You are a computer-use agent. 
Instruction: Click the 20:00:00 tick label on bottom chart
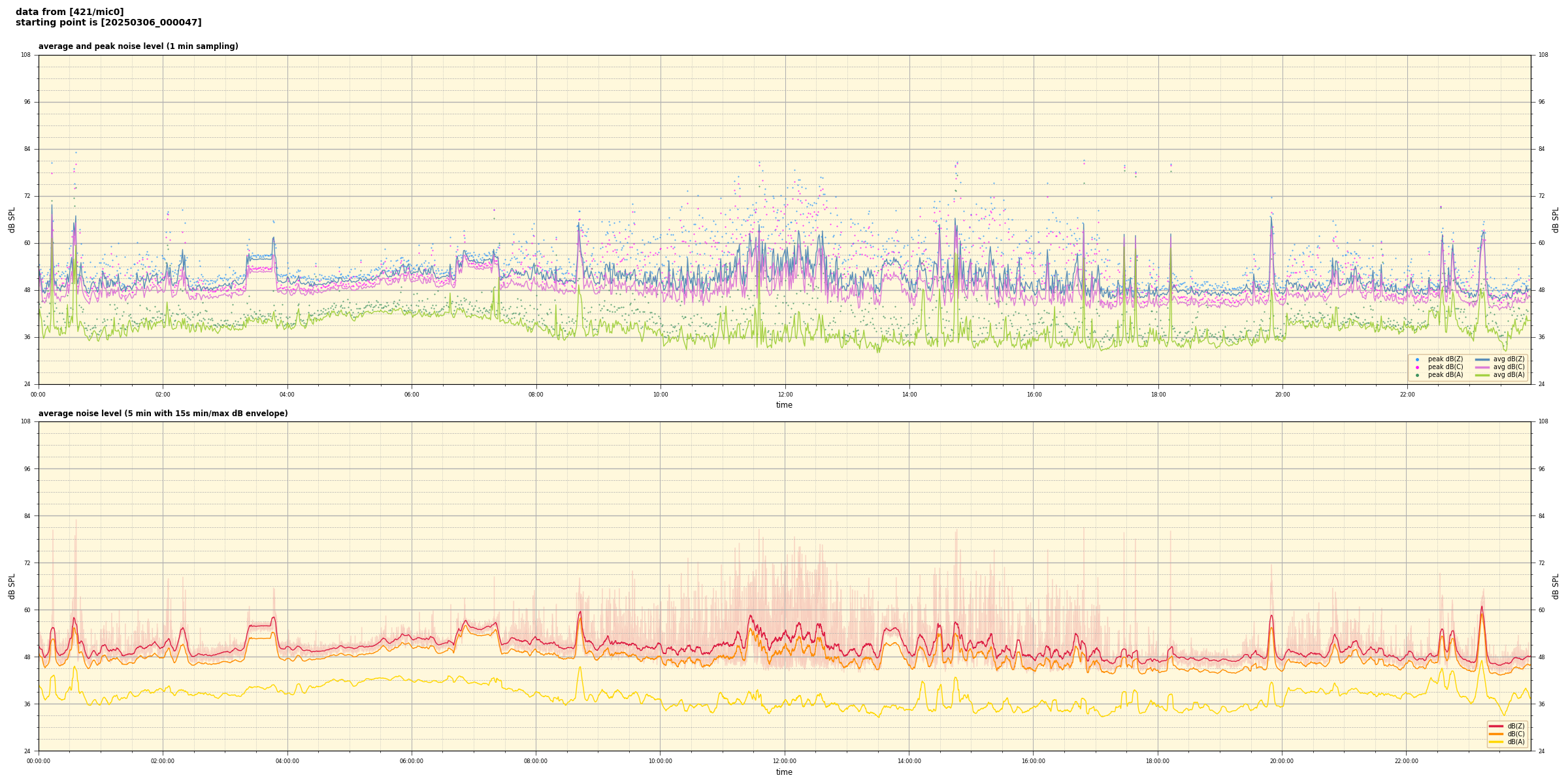(1282, 761)
